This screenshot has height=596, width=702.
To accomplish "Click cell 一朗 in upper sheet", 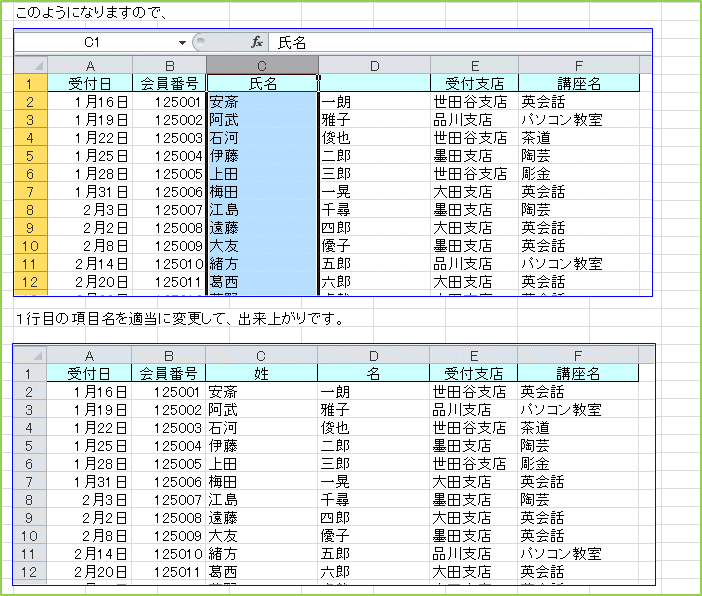I will point(375,102).
